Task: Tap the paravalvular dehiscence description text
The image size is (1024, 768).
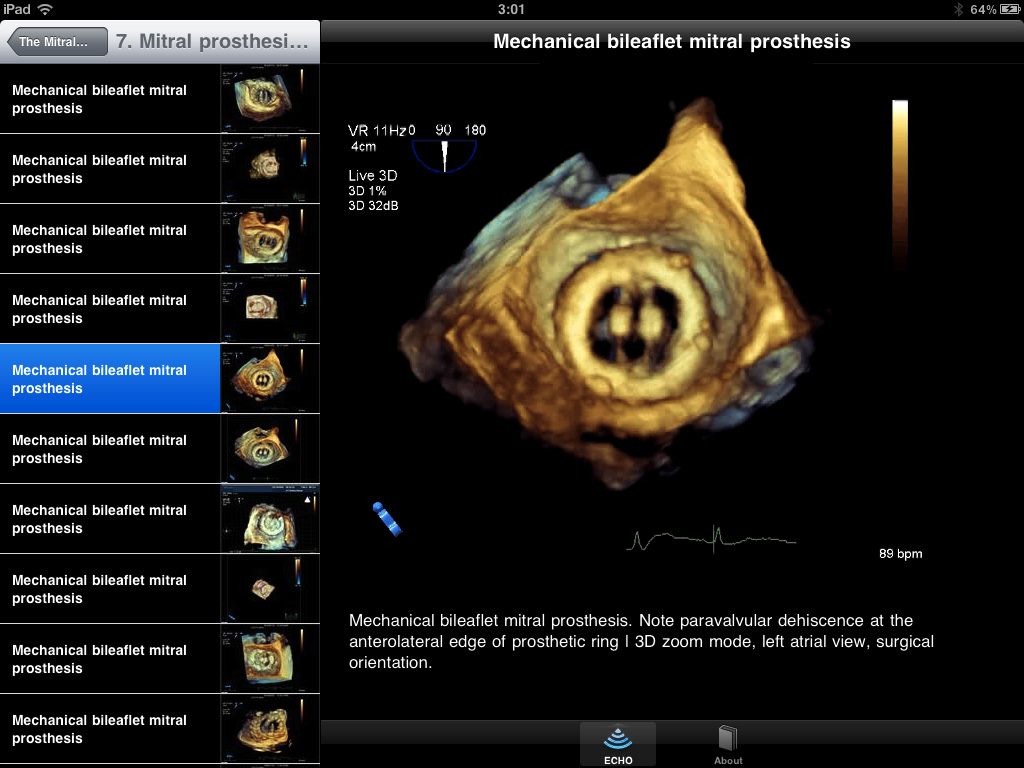Action: click(x=640, y=641)
